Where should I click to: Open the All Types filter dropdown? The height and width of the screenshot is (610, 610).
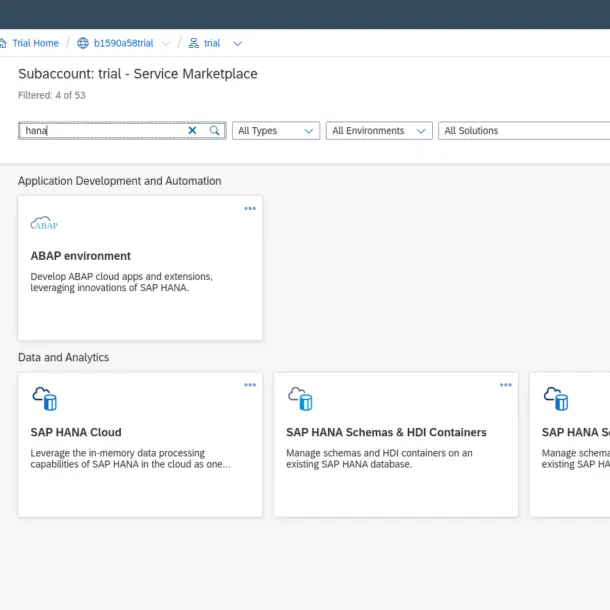point(276,130)
